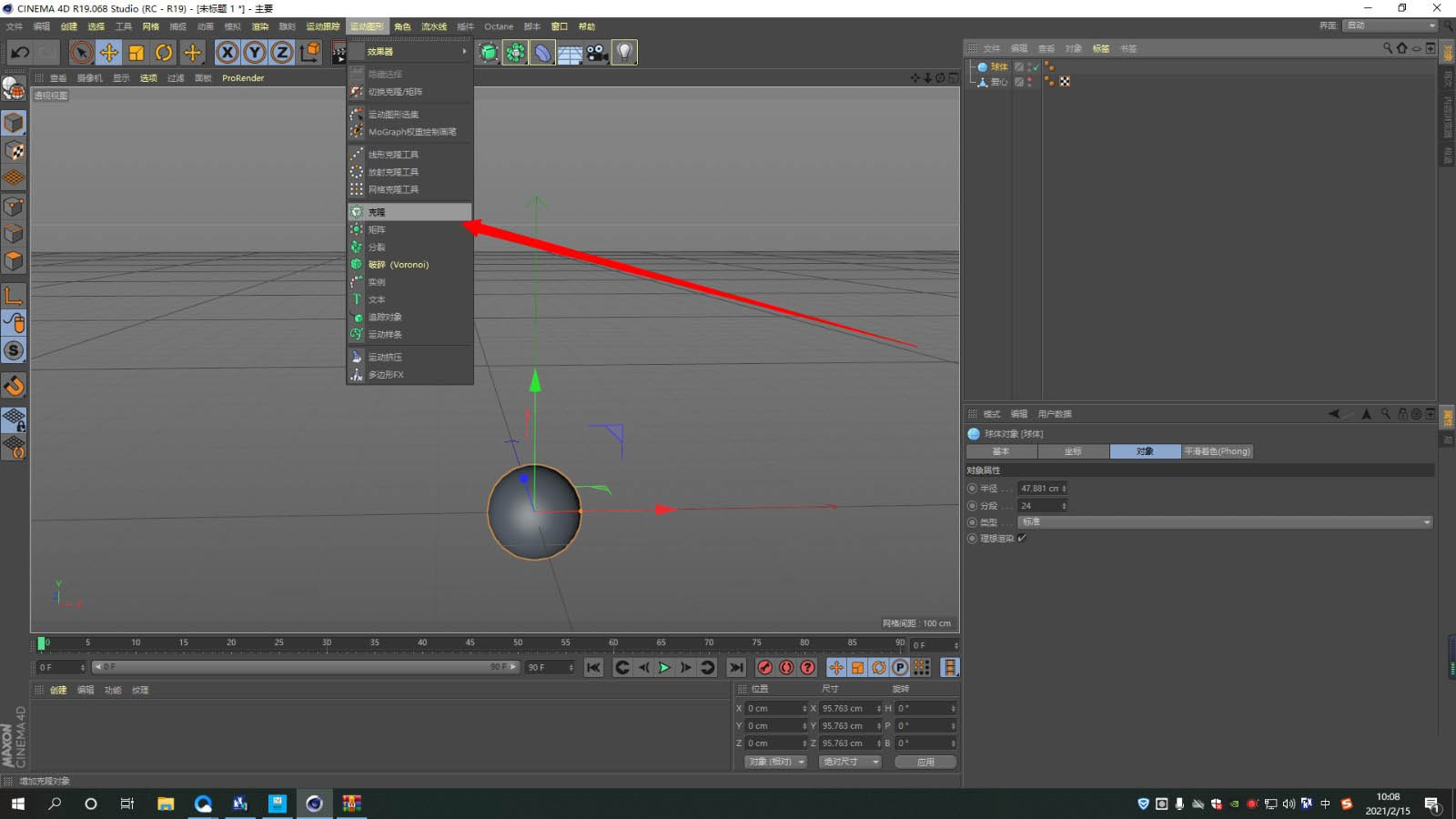
Task: Open the 类型 dropdown showing 标准
Action: (x=1224, y=522)
